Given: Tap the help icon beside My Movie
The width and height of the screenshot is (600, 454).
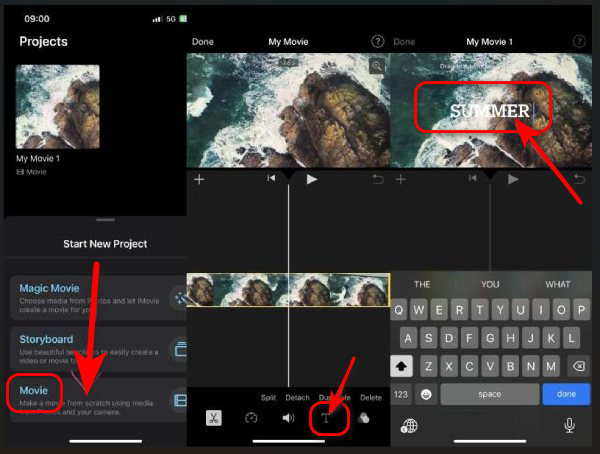Looking at the screenshot, I should [378, 41].
